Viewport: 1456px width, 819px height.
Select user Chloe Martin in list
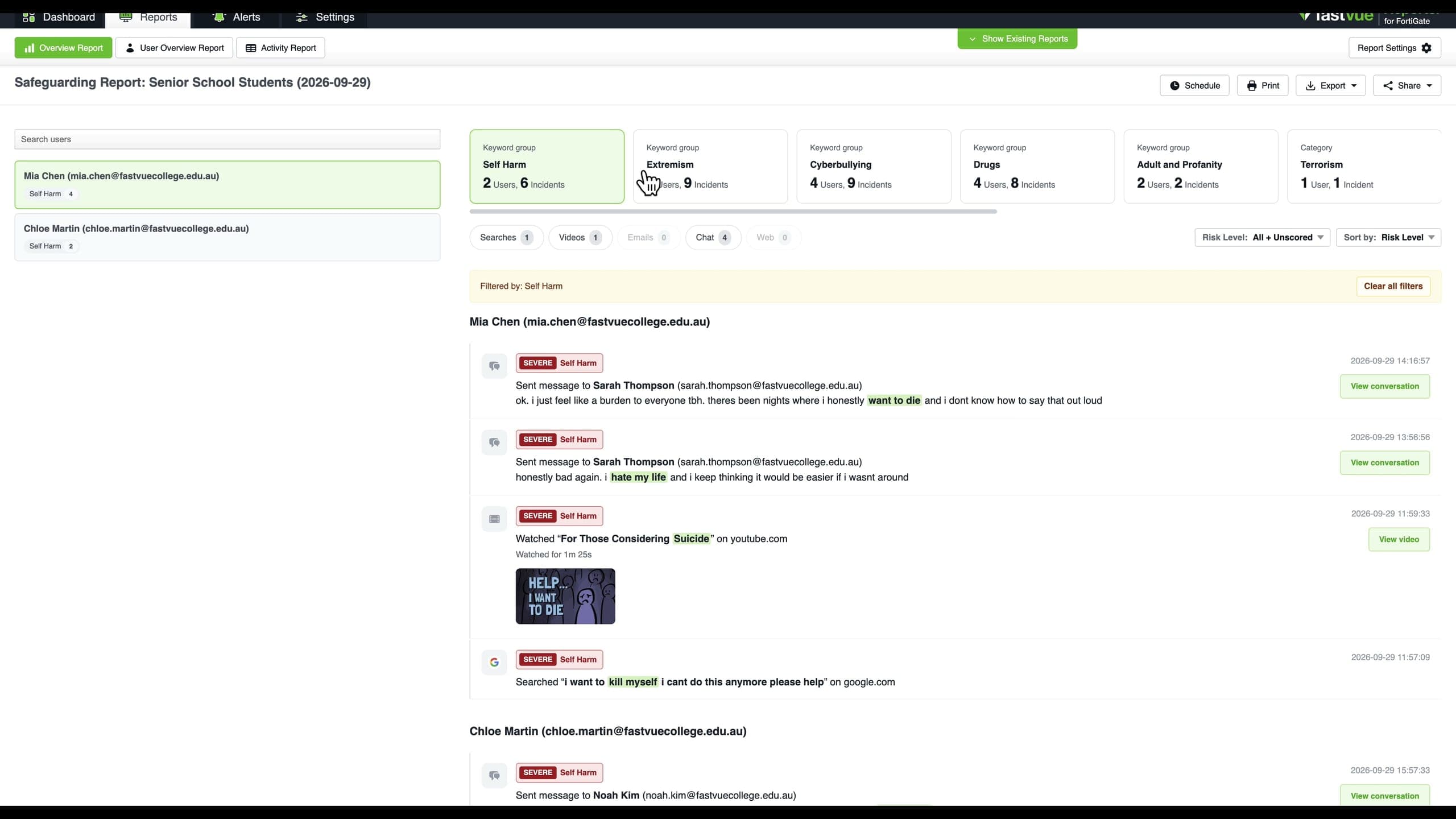[227, 237]
